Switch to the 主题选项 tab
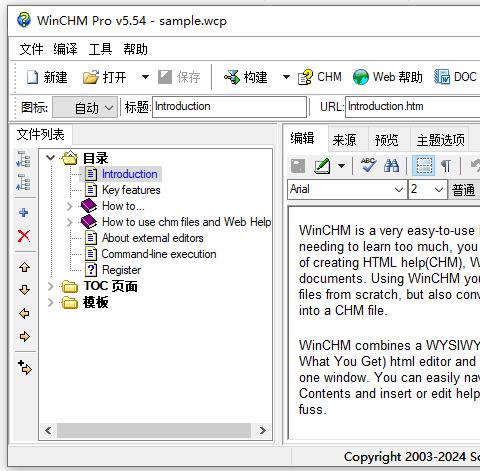The image size is (480, 471). (440, 140)
